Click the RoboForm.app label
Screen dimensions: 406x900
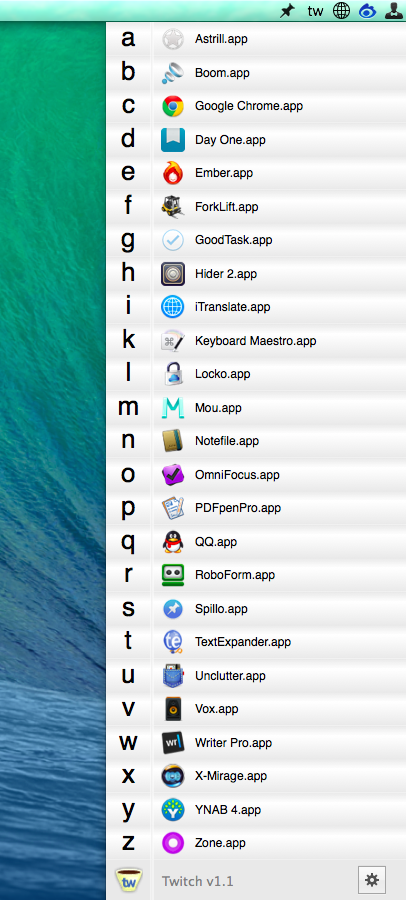235,575
